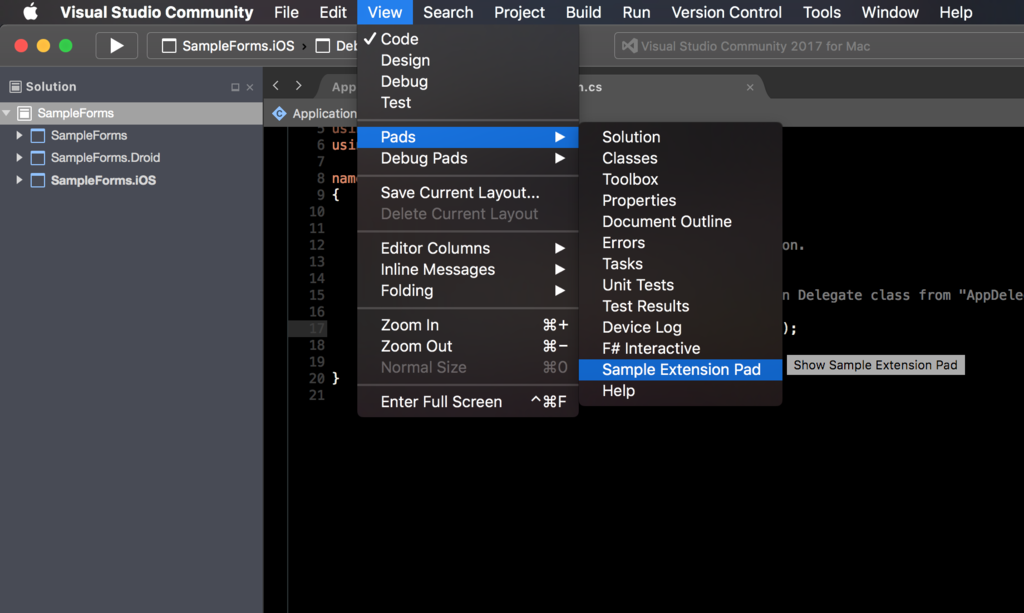This screenshot has height=613, width=1024.
Task: Show the Test Results pad
Action: click(680, 306)
